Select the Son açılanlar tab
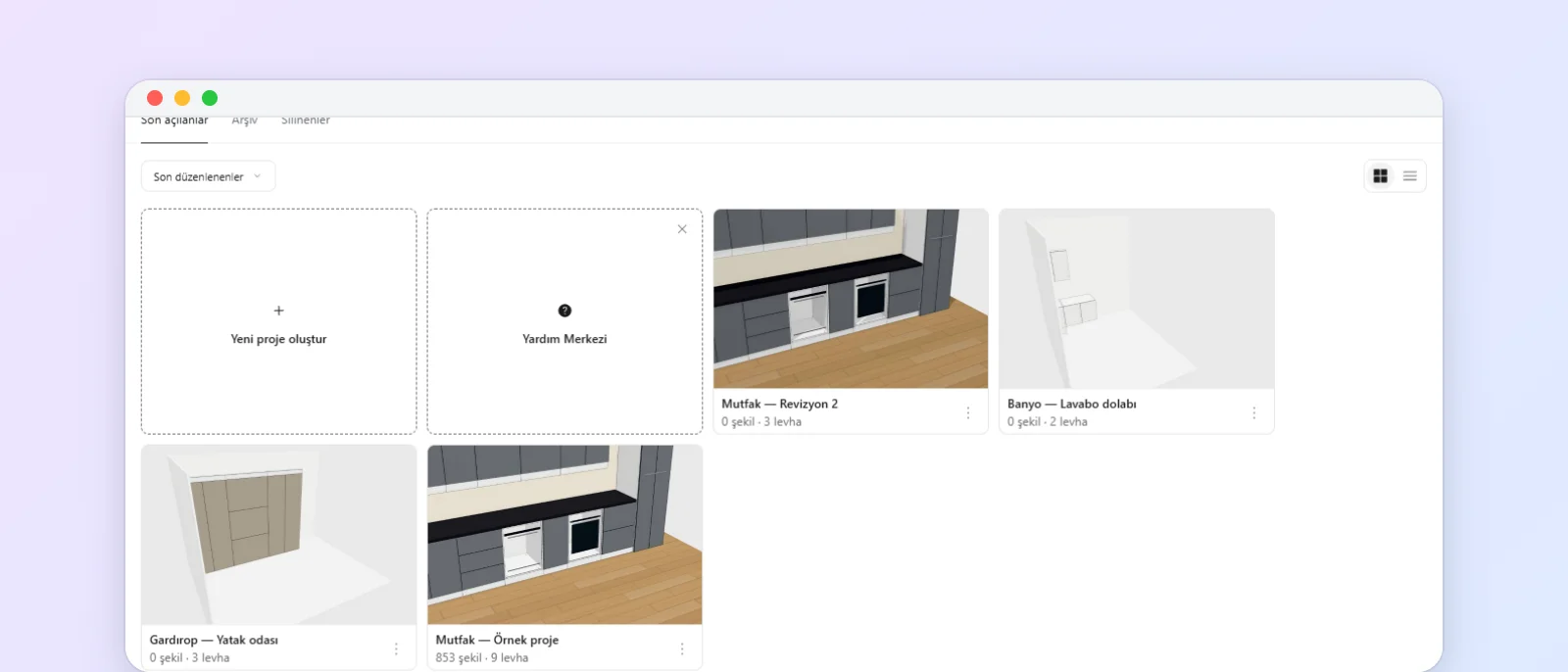The height and width of the screenshot is (672, 1568). (x=174, y=121)
